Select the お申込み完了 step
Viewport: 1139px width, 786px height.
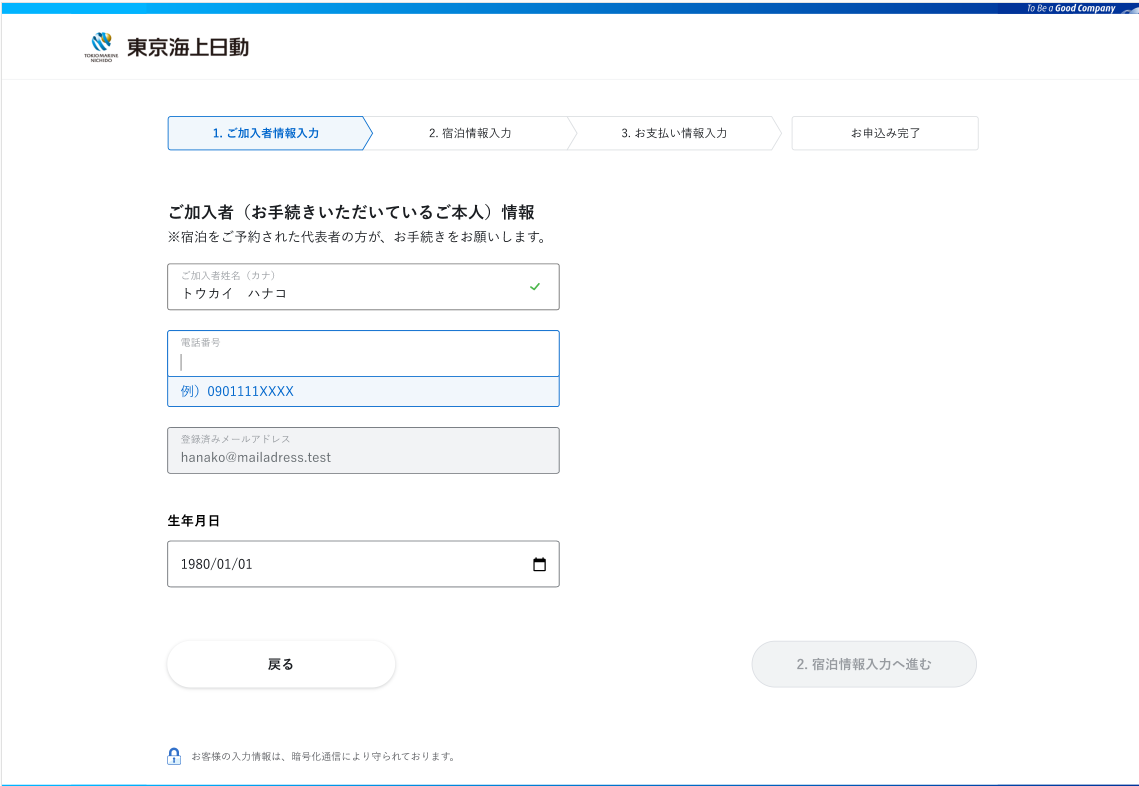point(885,133)
